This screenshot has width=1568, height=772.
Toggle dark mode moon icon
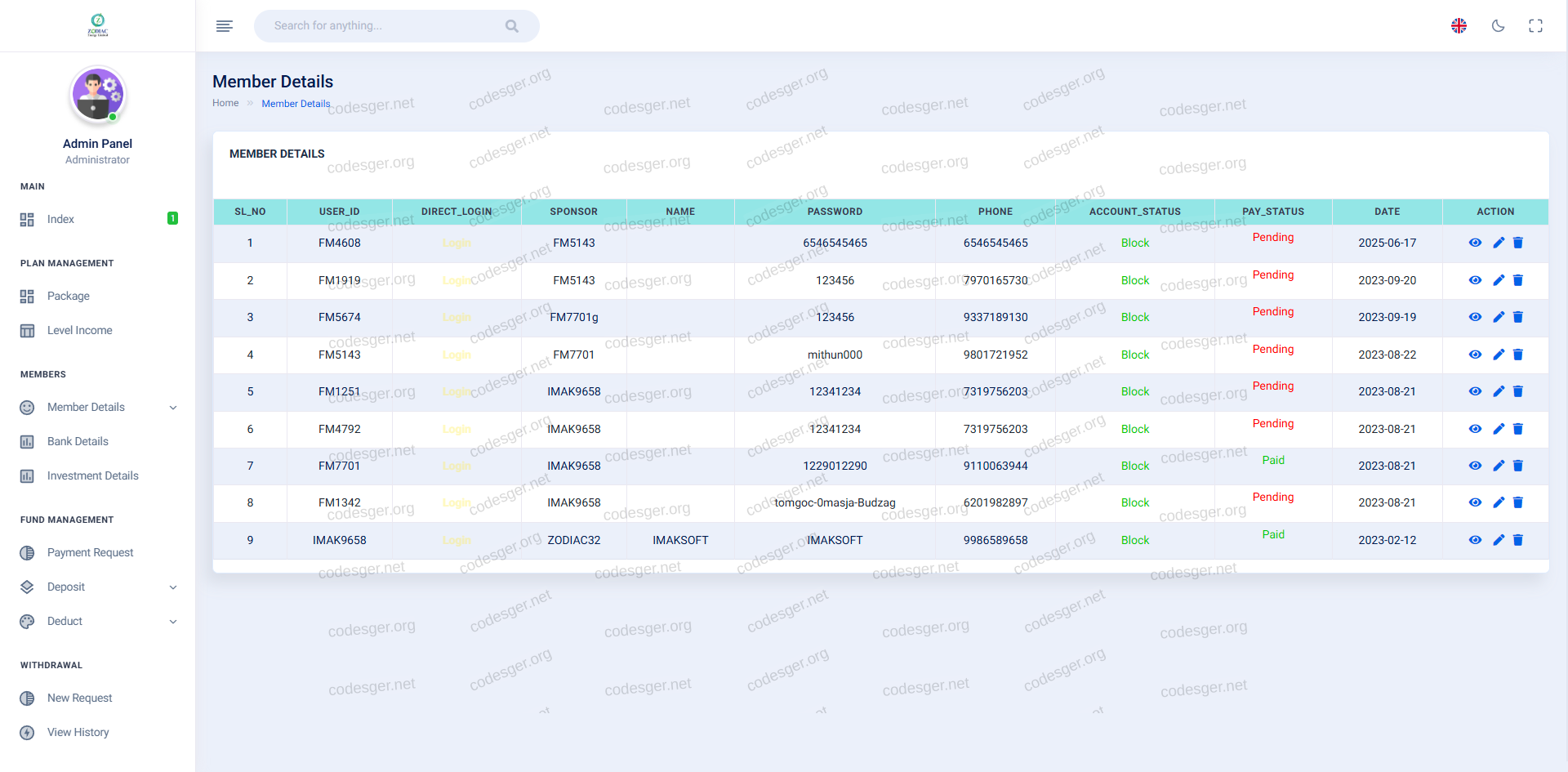pyautogui.click(x=1498, y=26)
